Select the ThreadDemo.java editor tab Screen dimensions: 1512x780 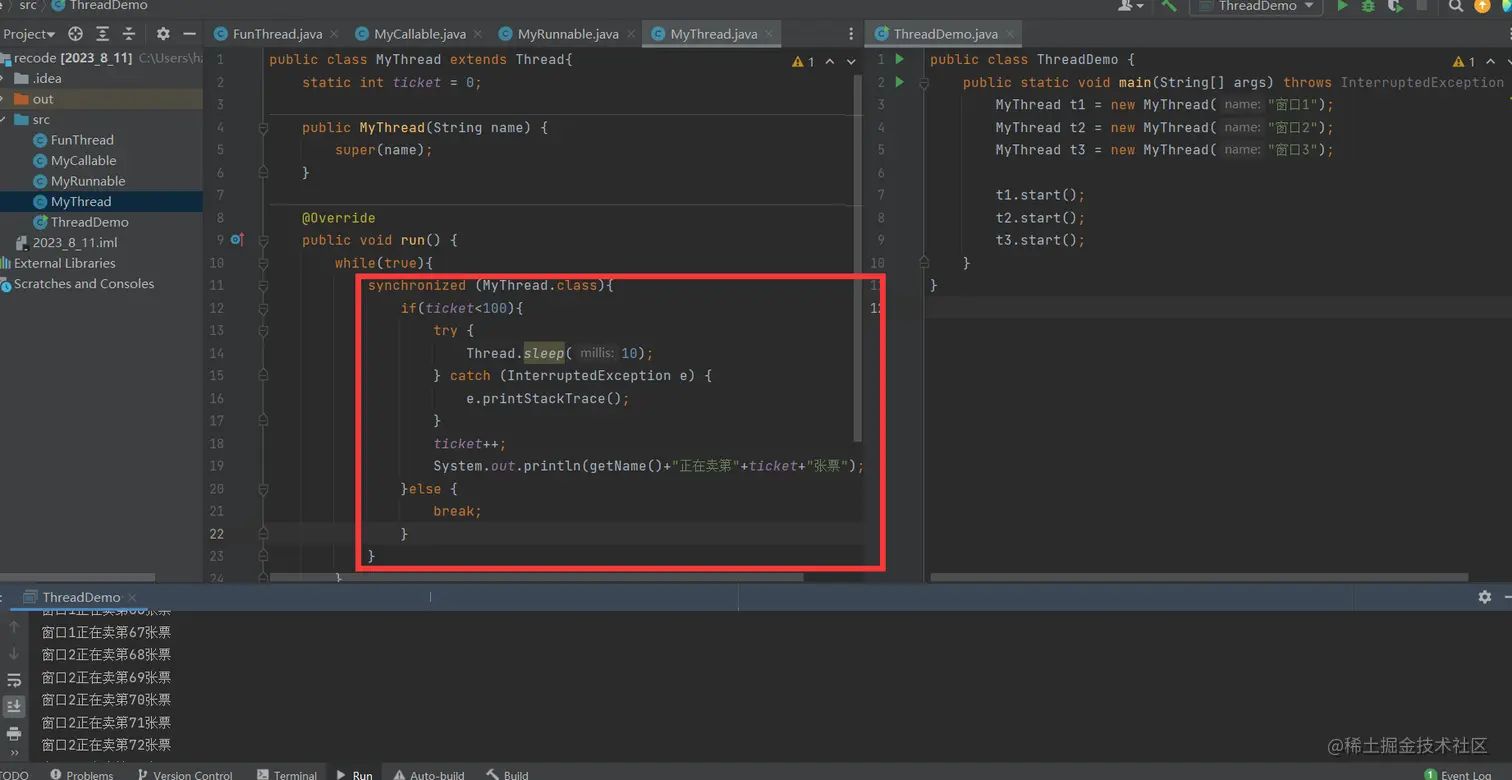tap(944, 34)
